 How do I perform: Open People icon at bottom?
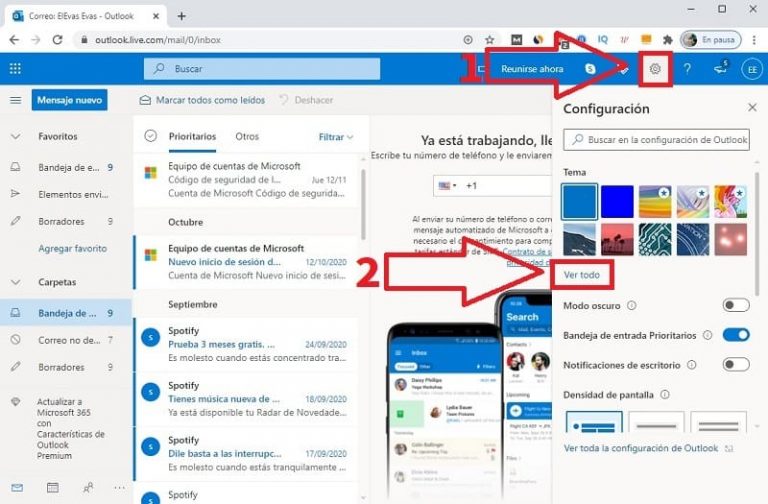pyautogui.click(x=88, y=487)
